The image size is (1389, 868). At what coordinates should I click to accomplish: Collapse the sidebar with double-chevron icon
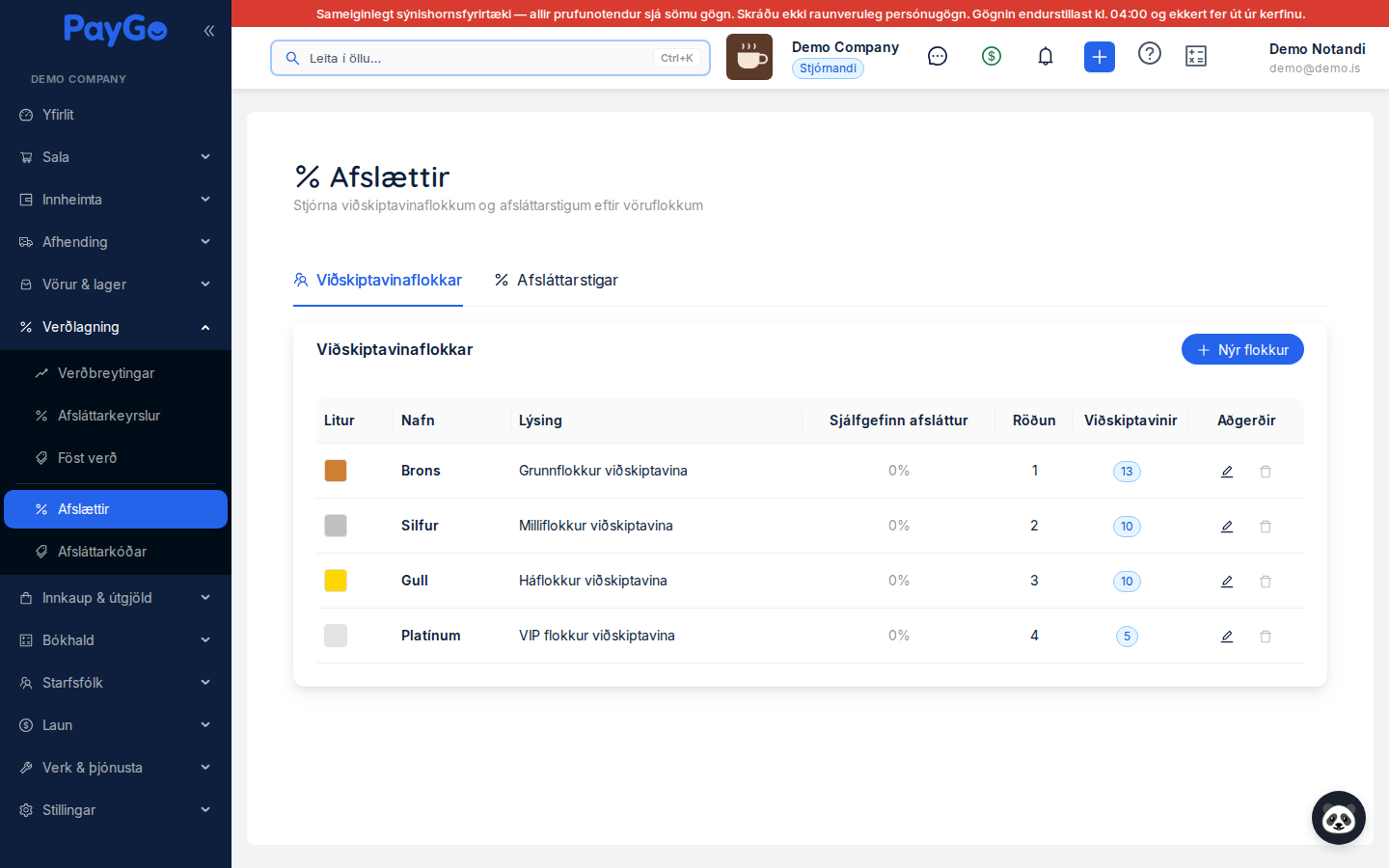coord(209,31)
